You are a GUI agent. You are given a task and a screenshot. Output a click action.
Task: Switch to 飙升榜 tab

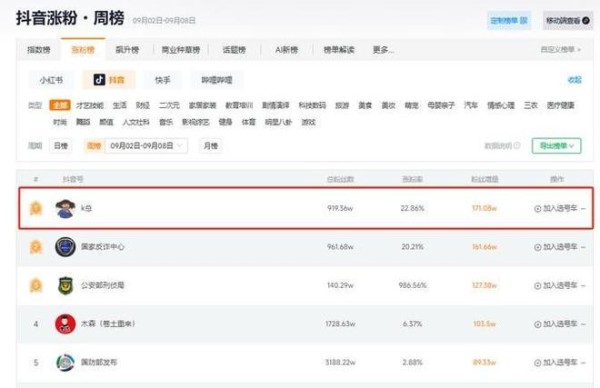point(127,50)
